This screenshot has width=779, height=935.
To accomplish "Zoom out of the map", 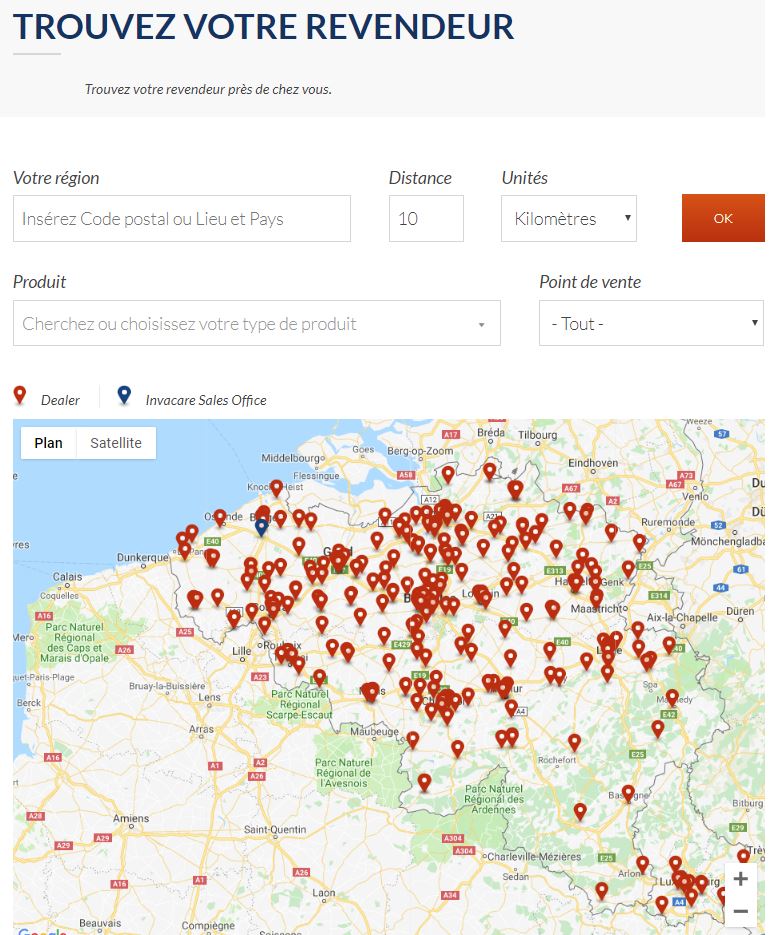I will pyautogui.click(x=740, y=911).
